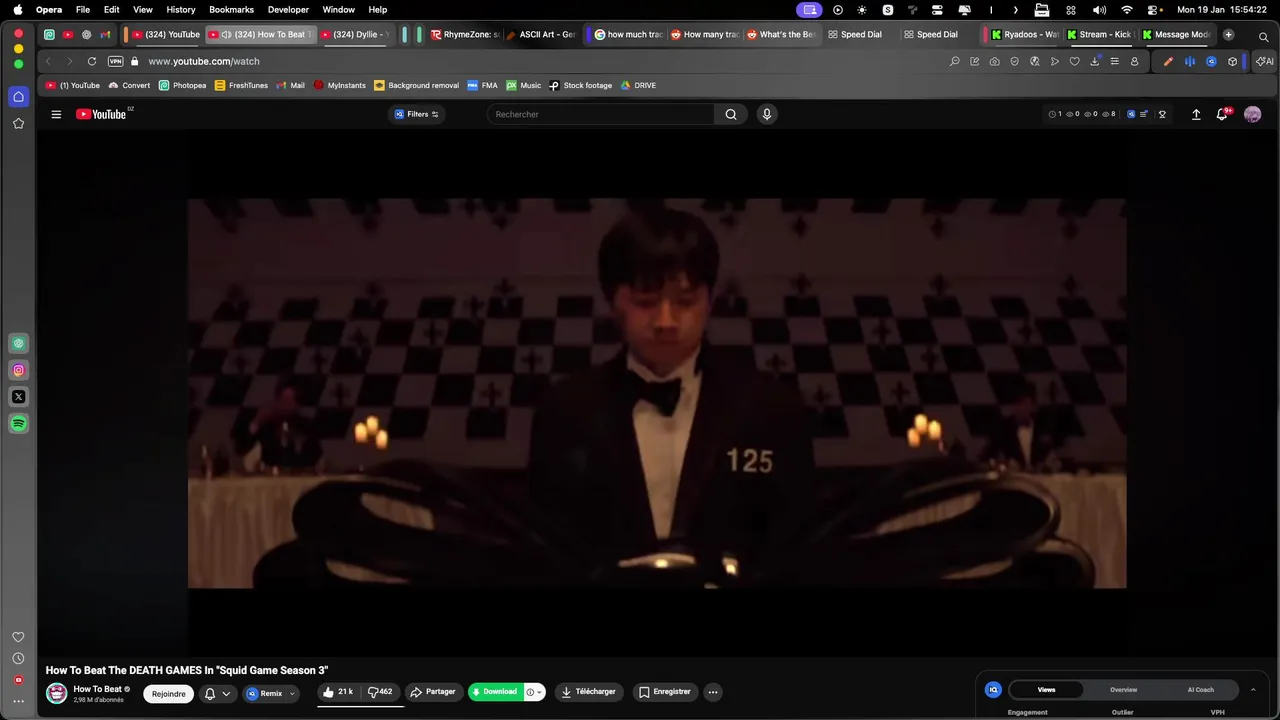
Task: Like the video with thumbs up
Action: coord(338,692)
